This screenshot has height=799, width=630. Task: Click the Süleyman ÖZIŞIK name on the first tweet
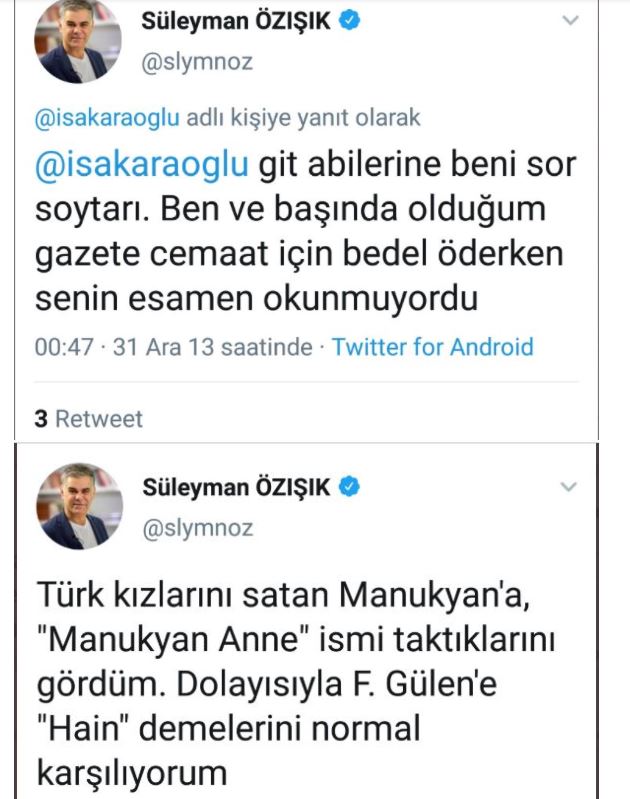coord(239,20)
